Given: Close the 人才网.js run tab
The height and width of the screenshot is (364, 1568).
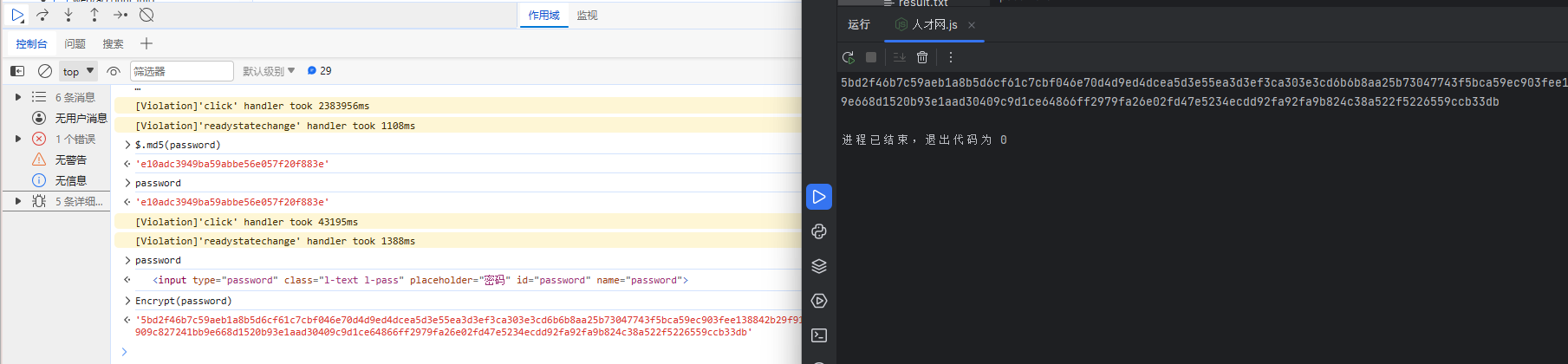Looking at the screenshot, I should tap(972, 25).
